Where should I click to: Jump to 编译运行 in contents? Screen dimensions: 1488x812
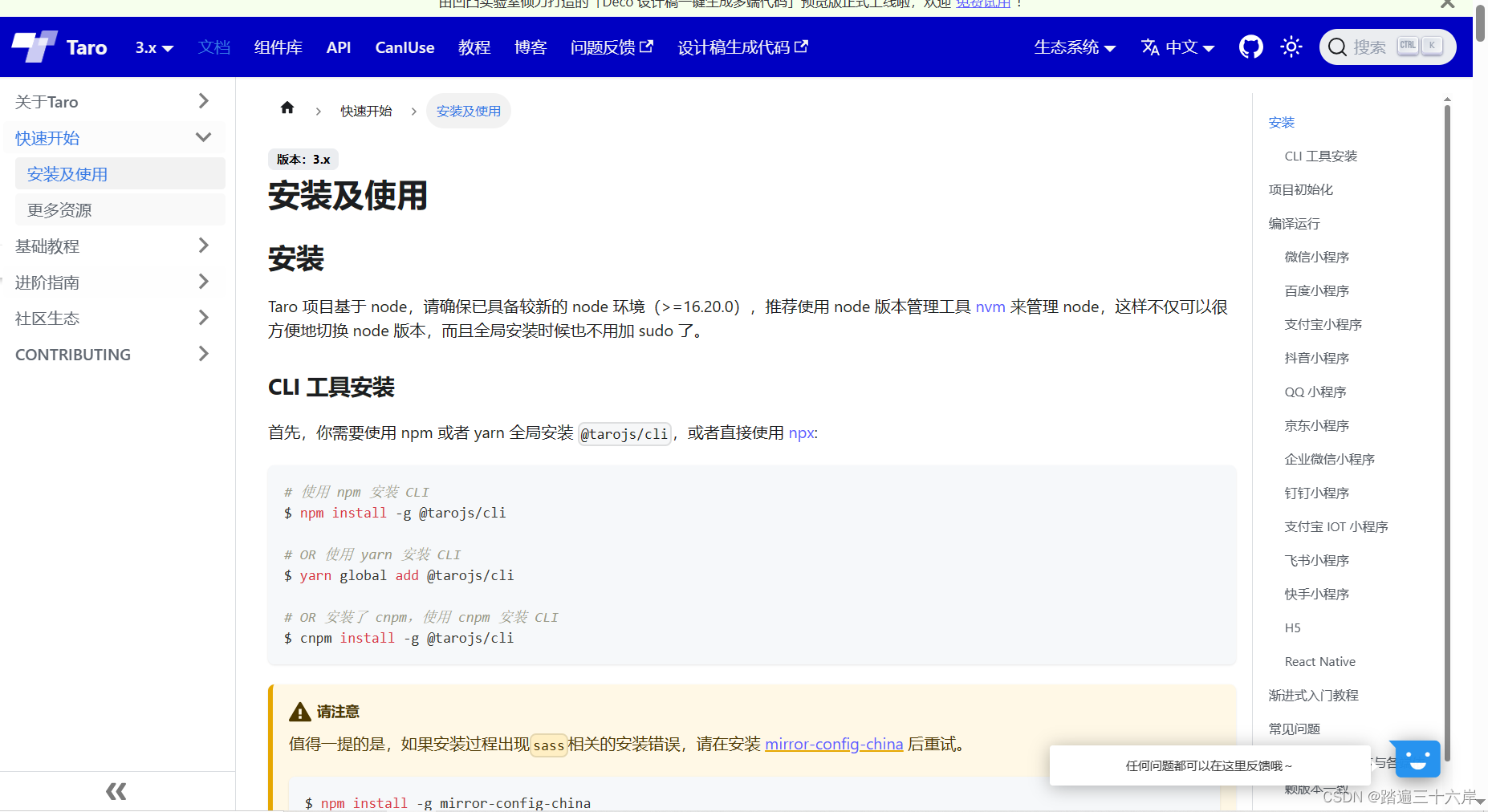pyautogui.click(x=1294, y=223)
